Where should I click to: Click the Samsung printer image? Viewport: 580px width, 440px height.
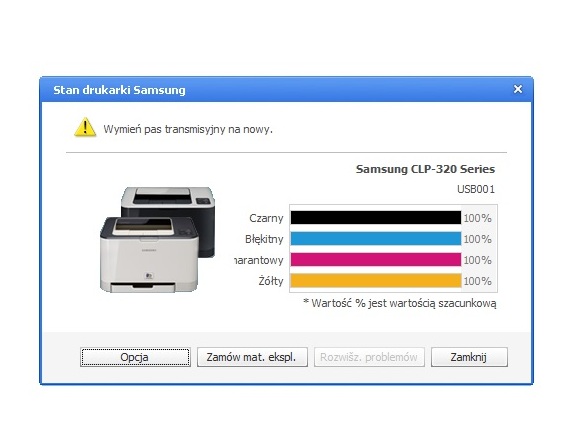(157, 240)
